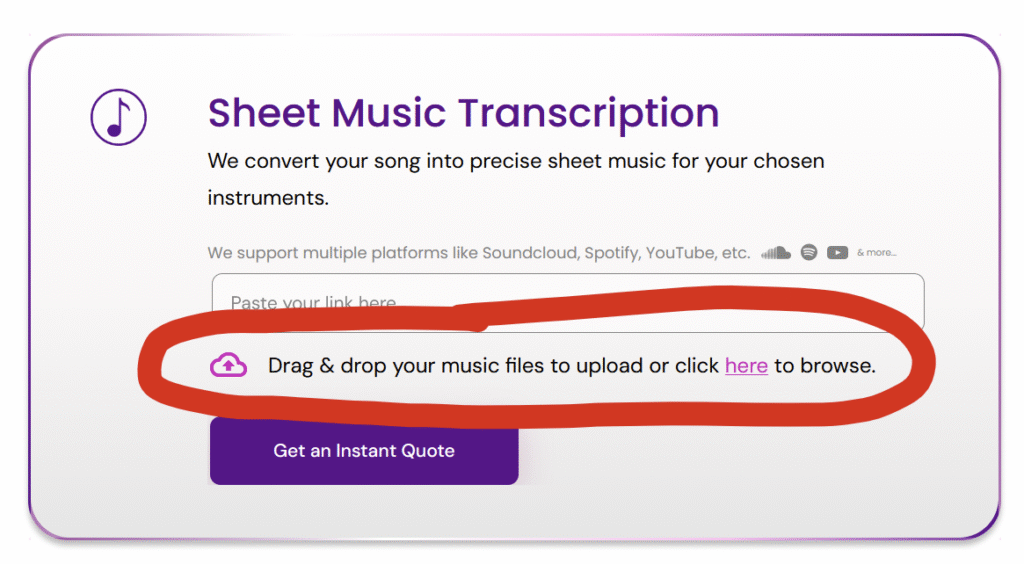This screenshot has width=1024, height=564.
Task: Click the words "to browse." after the link
Action: tap(824, 366)
